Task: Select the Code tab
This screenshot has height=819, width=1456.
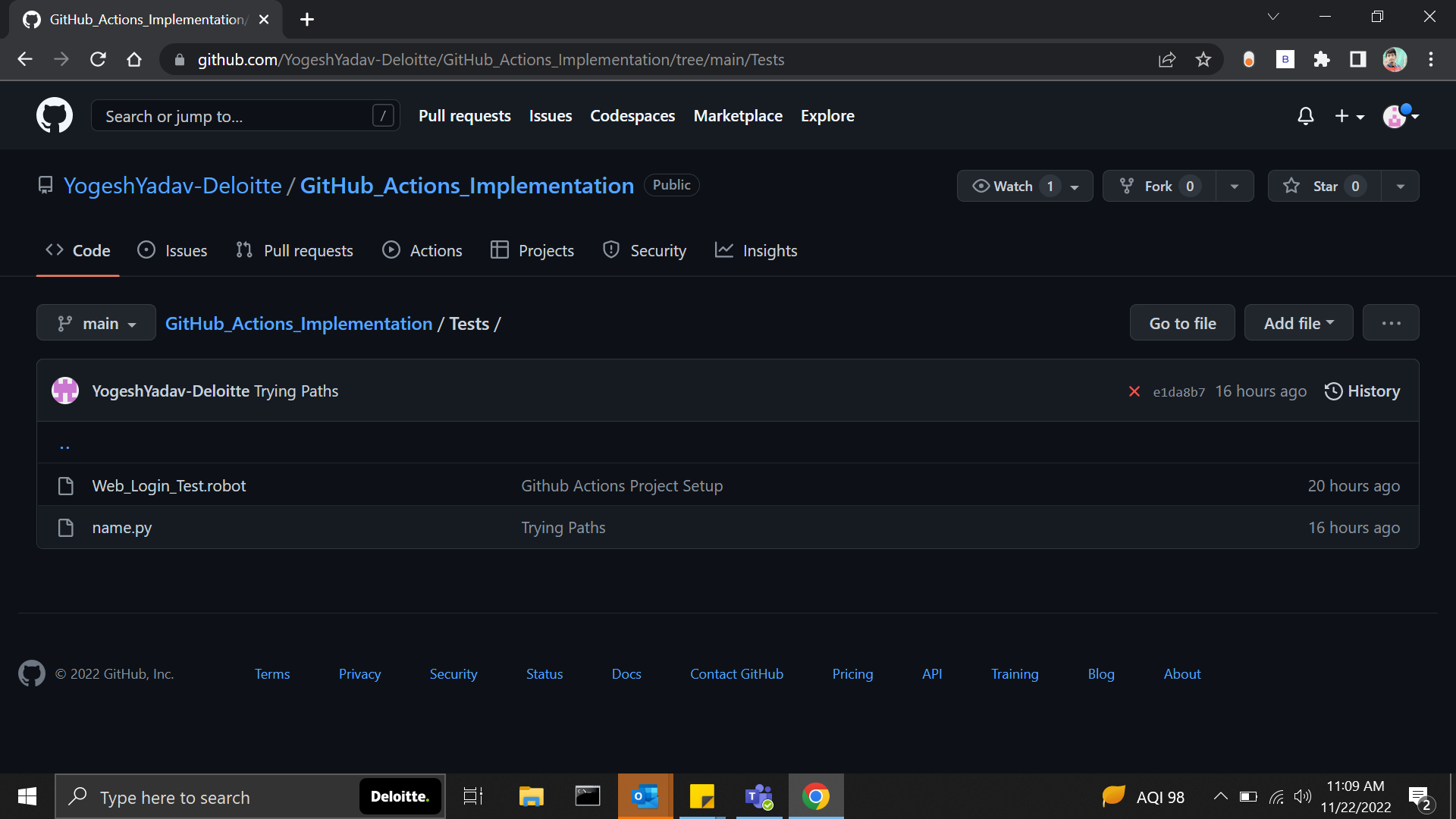Action: pos(78,250)
